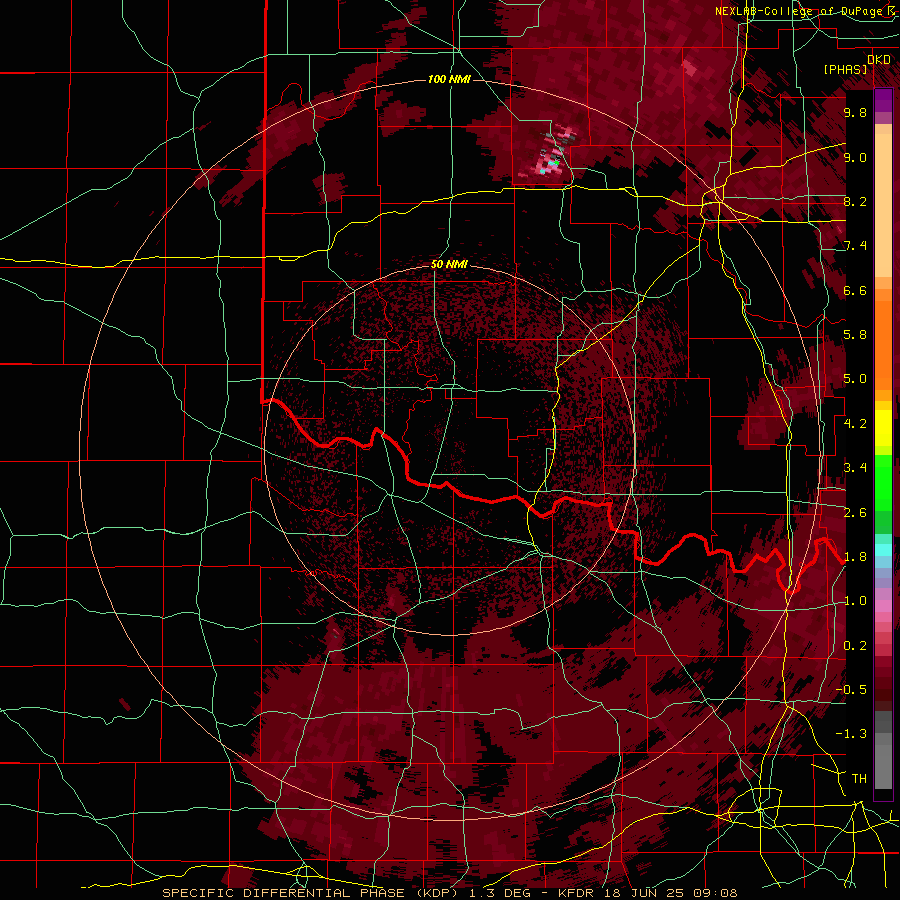Click the -1.3 scale value
The height and width of the screenshot is (900, 900).
click(x=851, y=734)
